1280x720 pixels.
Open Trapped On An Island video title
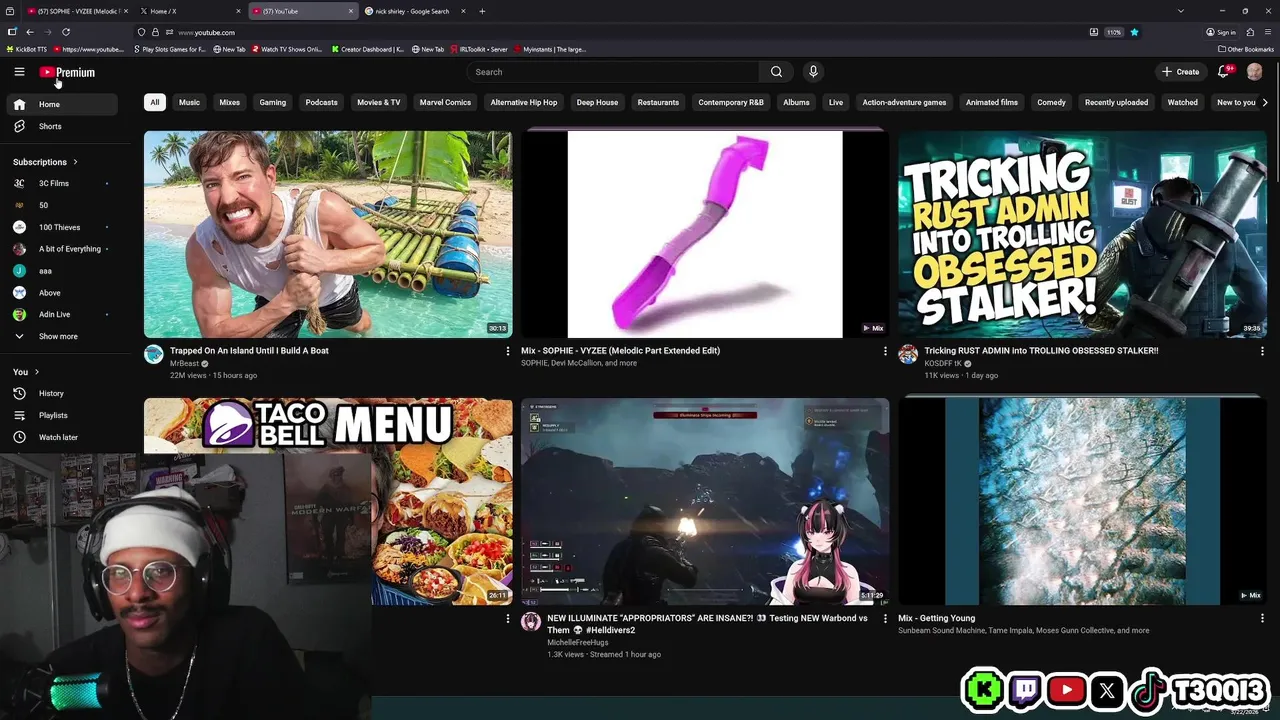pos(249,351)
